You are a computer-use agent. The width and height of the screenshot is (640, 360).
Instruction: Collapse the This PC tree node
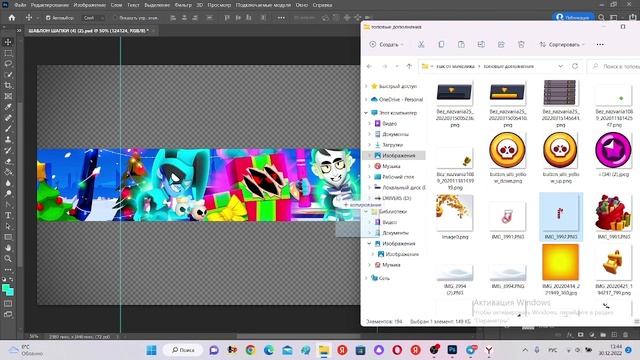coord(367,113)
